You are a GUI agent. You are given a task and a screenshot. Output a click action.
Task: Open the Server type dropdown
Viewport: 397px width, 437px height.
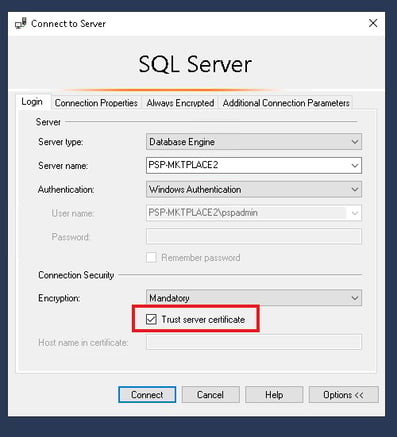(254, 142)
